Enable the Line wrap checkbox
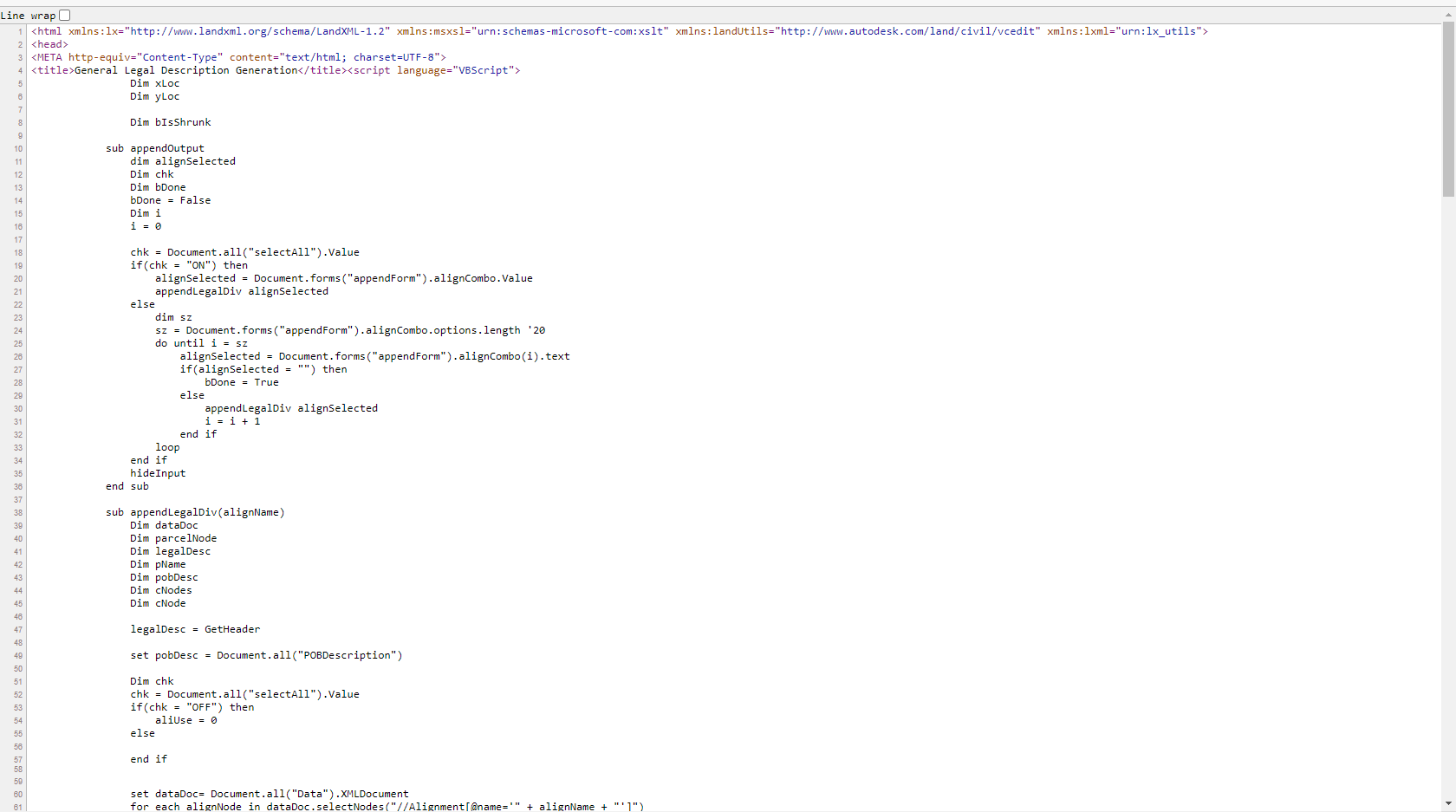 (64, 15)
